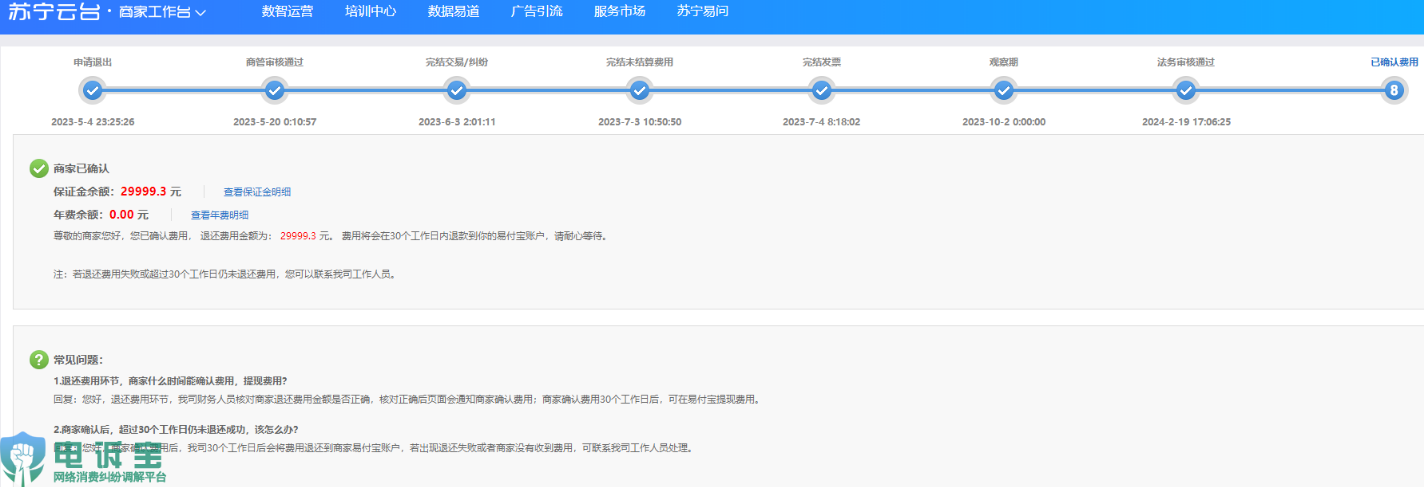
Task: Click the 完结未结算费用 step checkmark icon
Action: [x=639, y=91]
